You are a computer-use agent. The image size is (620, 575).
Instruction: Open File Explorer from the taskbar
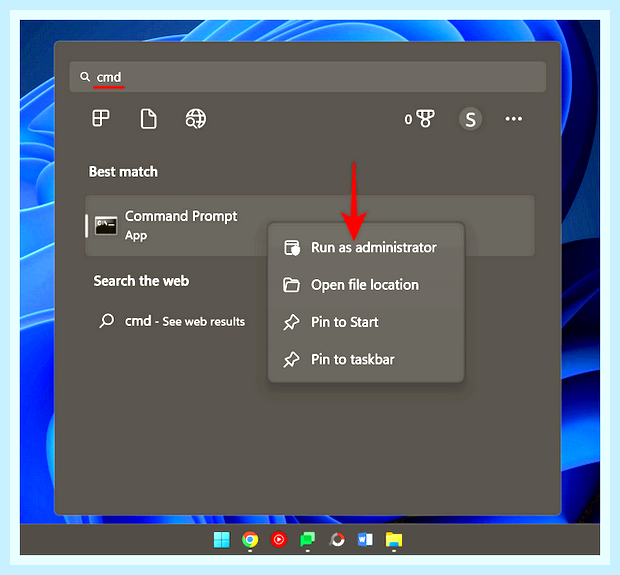(394, 539)
